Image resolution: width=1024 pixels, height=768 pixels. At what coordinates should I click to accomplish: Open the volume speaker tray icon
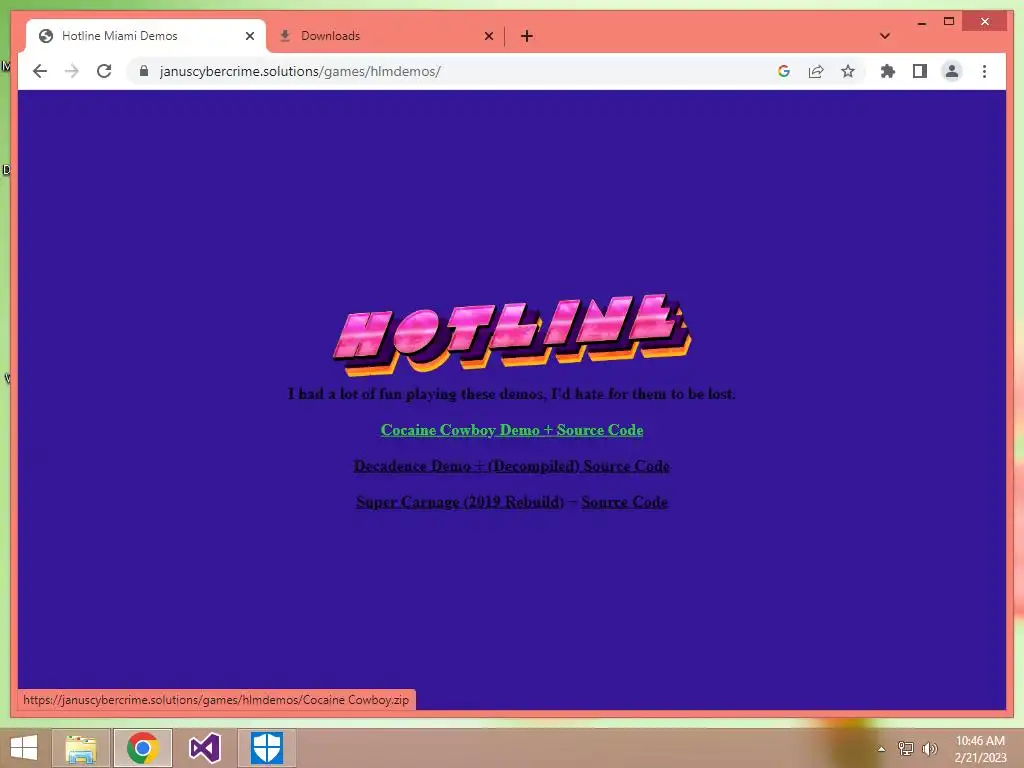929,748
